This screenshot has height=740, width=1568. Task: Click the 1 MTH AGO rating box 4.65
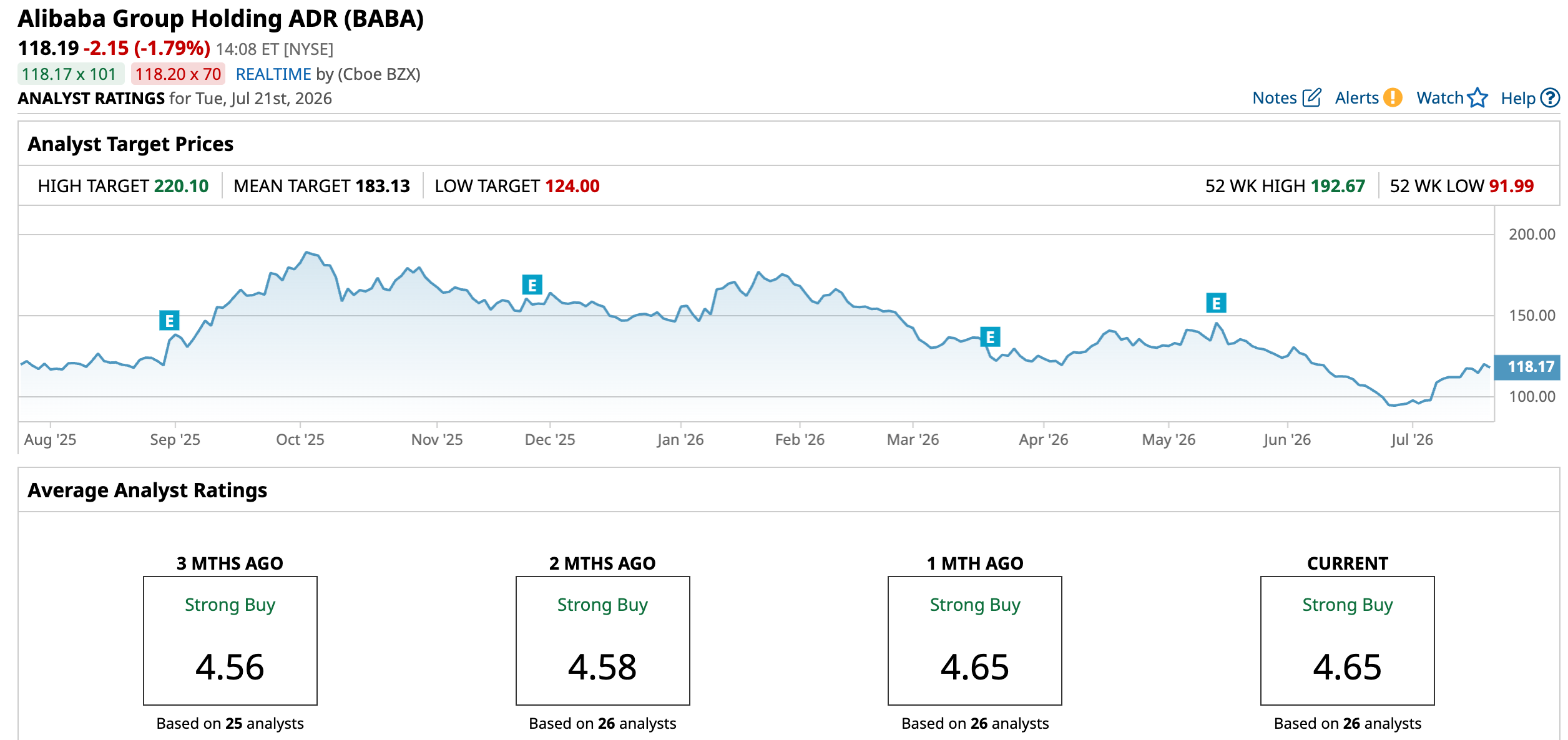[975, 641]
